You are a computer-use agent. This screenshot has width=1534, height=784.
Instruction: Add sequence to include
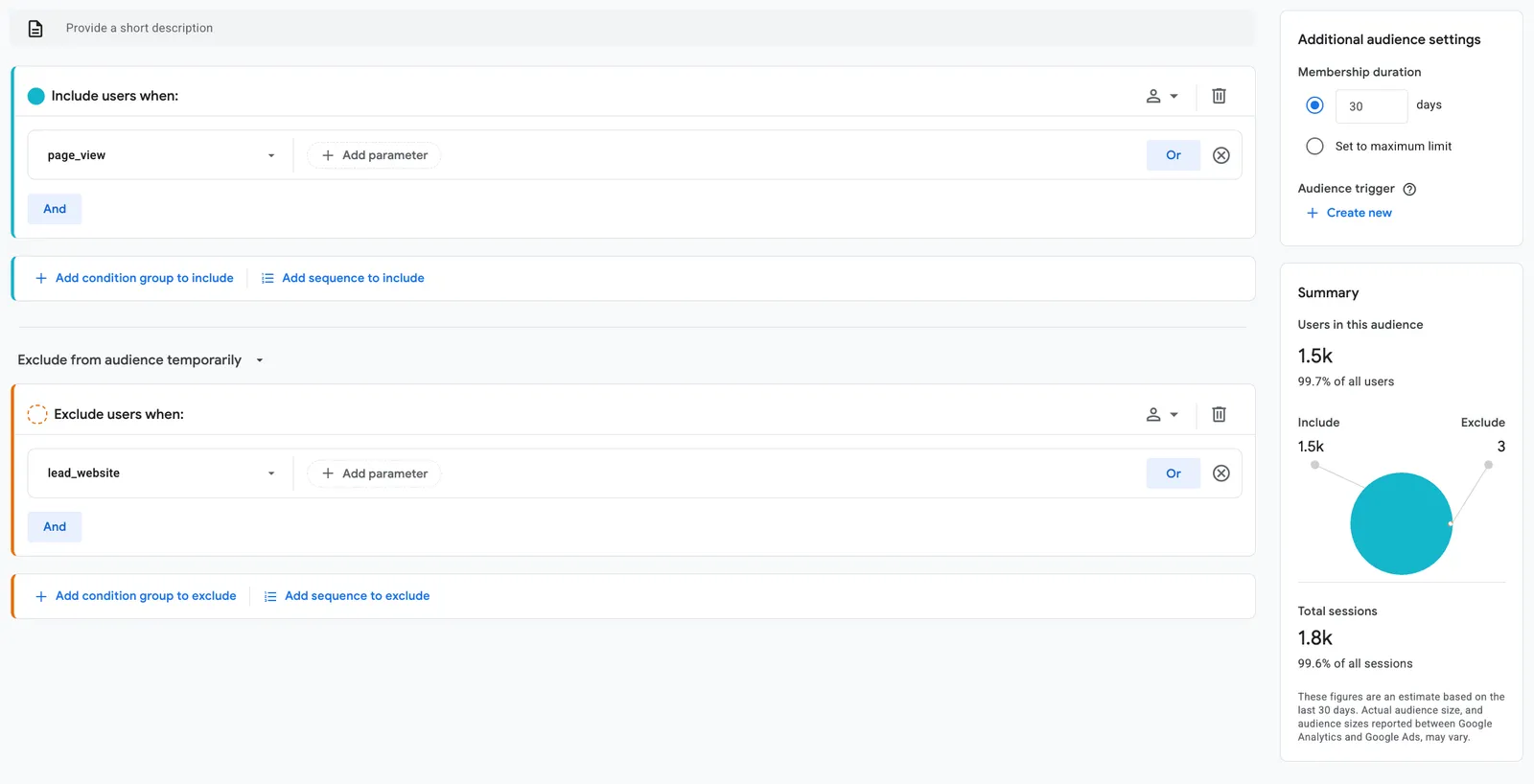pyautogui.click(x=343, y=278)
